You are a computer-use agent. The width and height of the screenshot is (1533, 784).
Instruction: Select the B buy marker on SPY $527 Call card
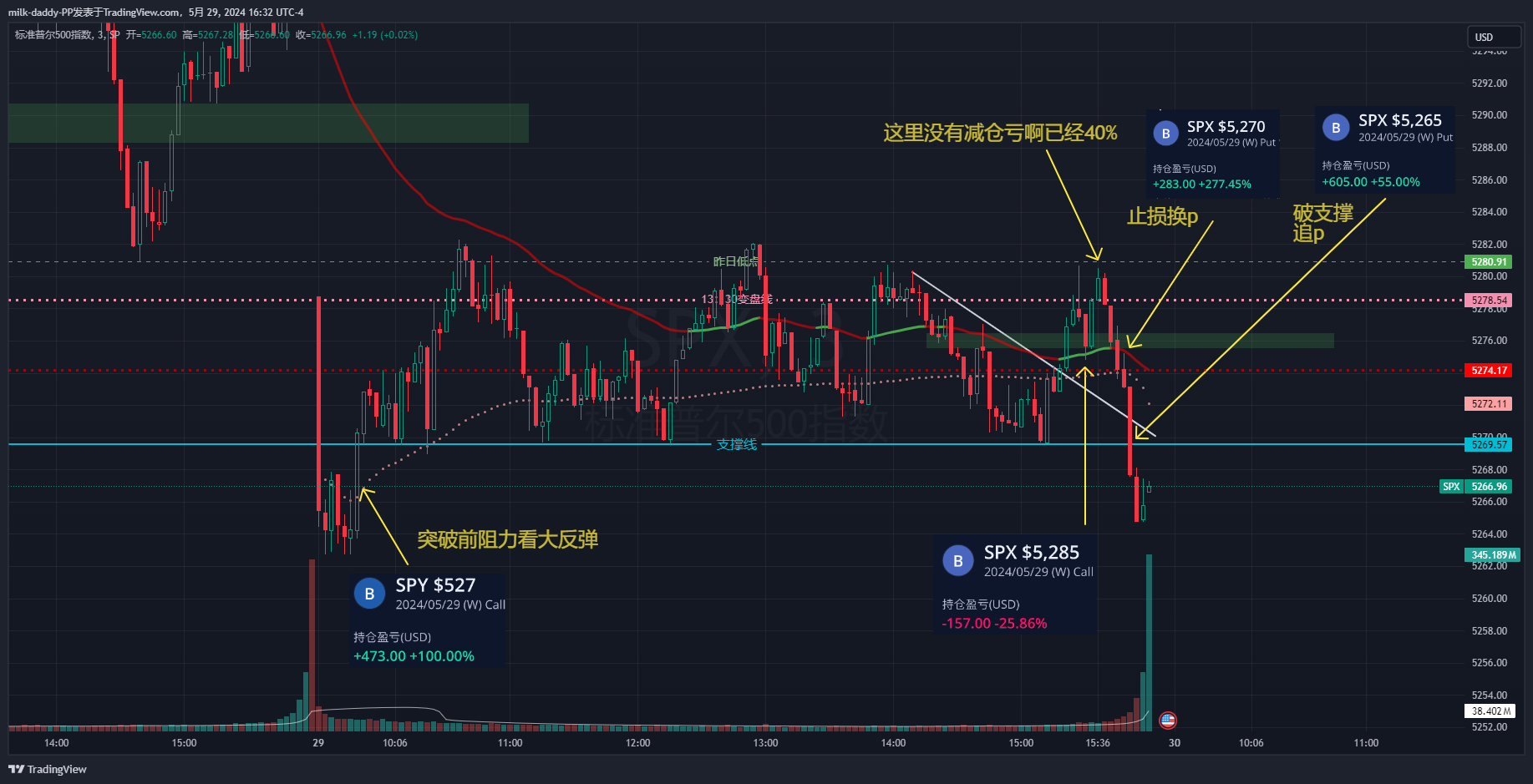tap(369, 594)
